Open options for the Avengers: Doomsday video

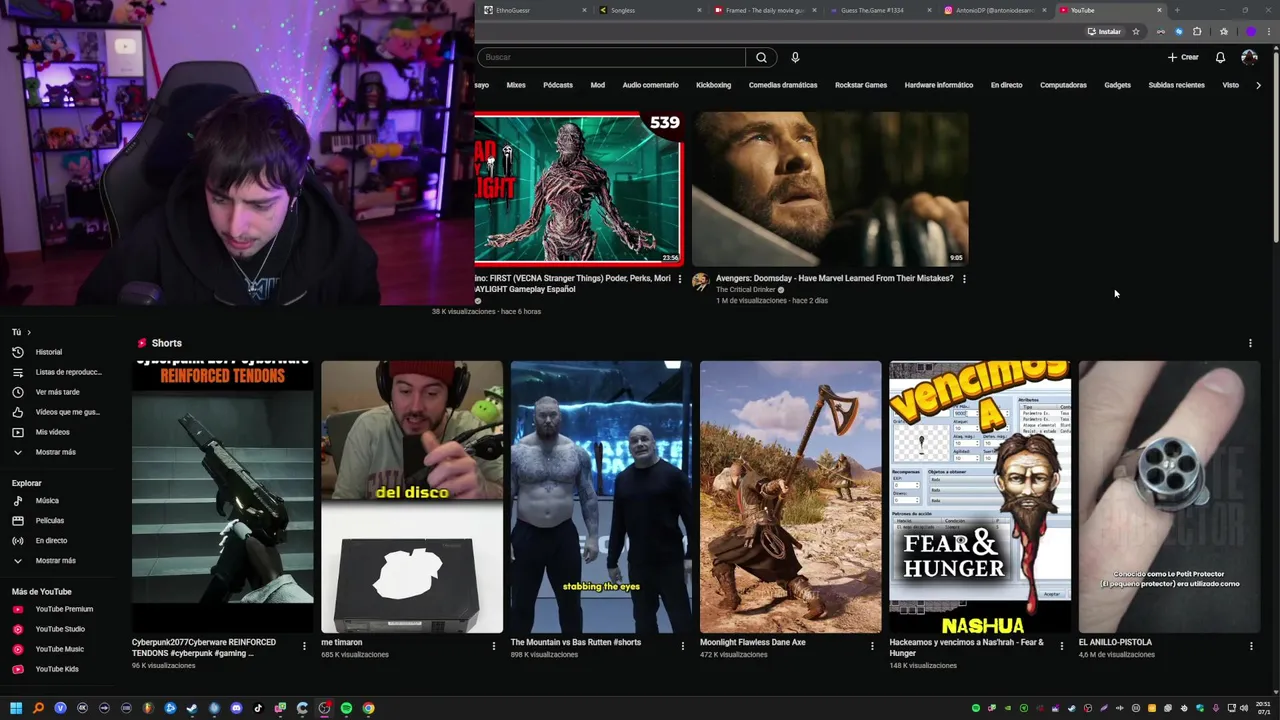click(x=964, y=279)
